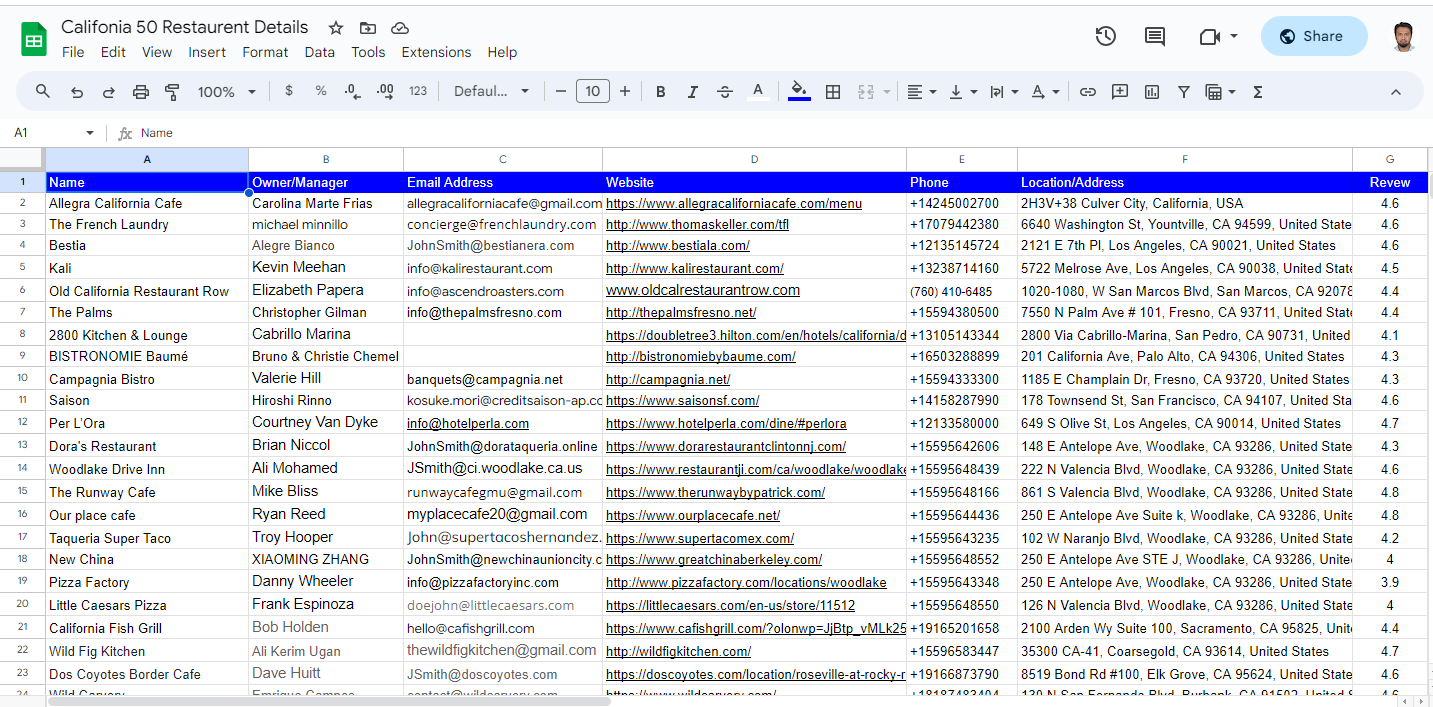Star the document title
The image size is (1433, 707).
click(336, 28)
